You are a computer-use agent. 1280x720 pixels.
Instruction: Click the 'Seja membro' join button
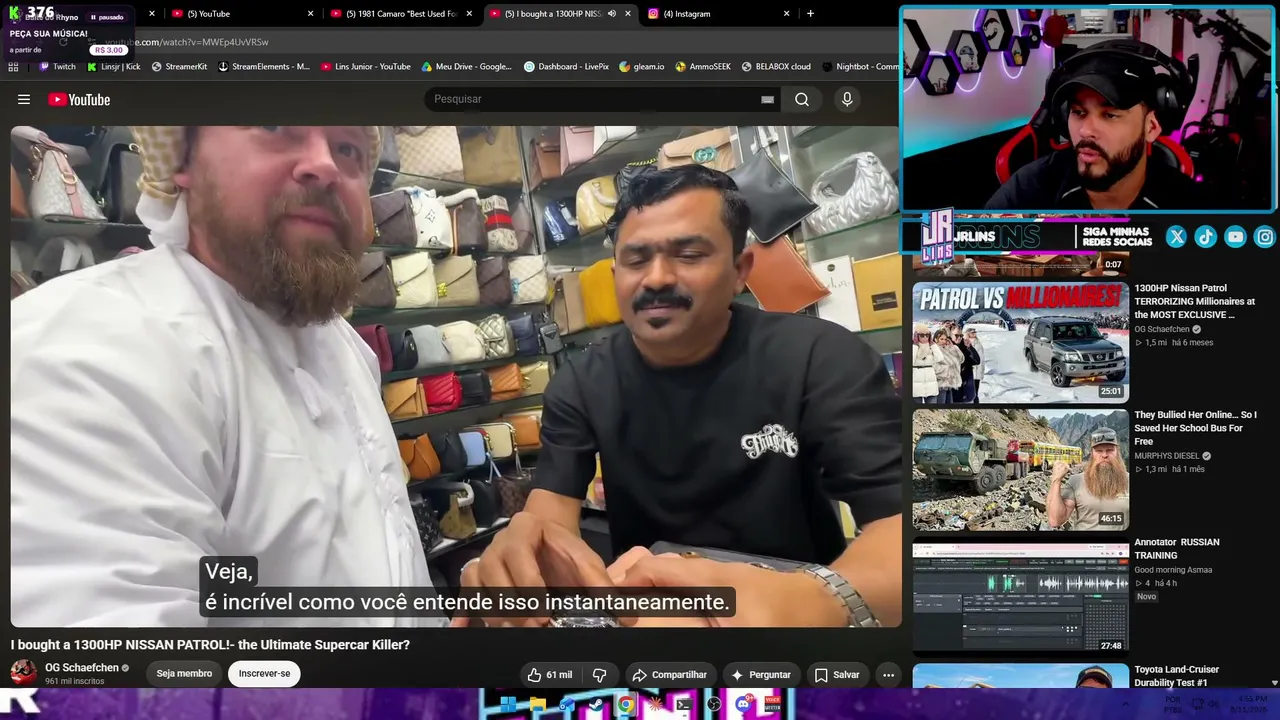pyautogui.click(x=184, y=674)
